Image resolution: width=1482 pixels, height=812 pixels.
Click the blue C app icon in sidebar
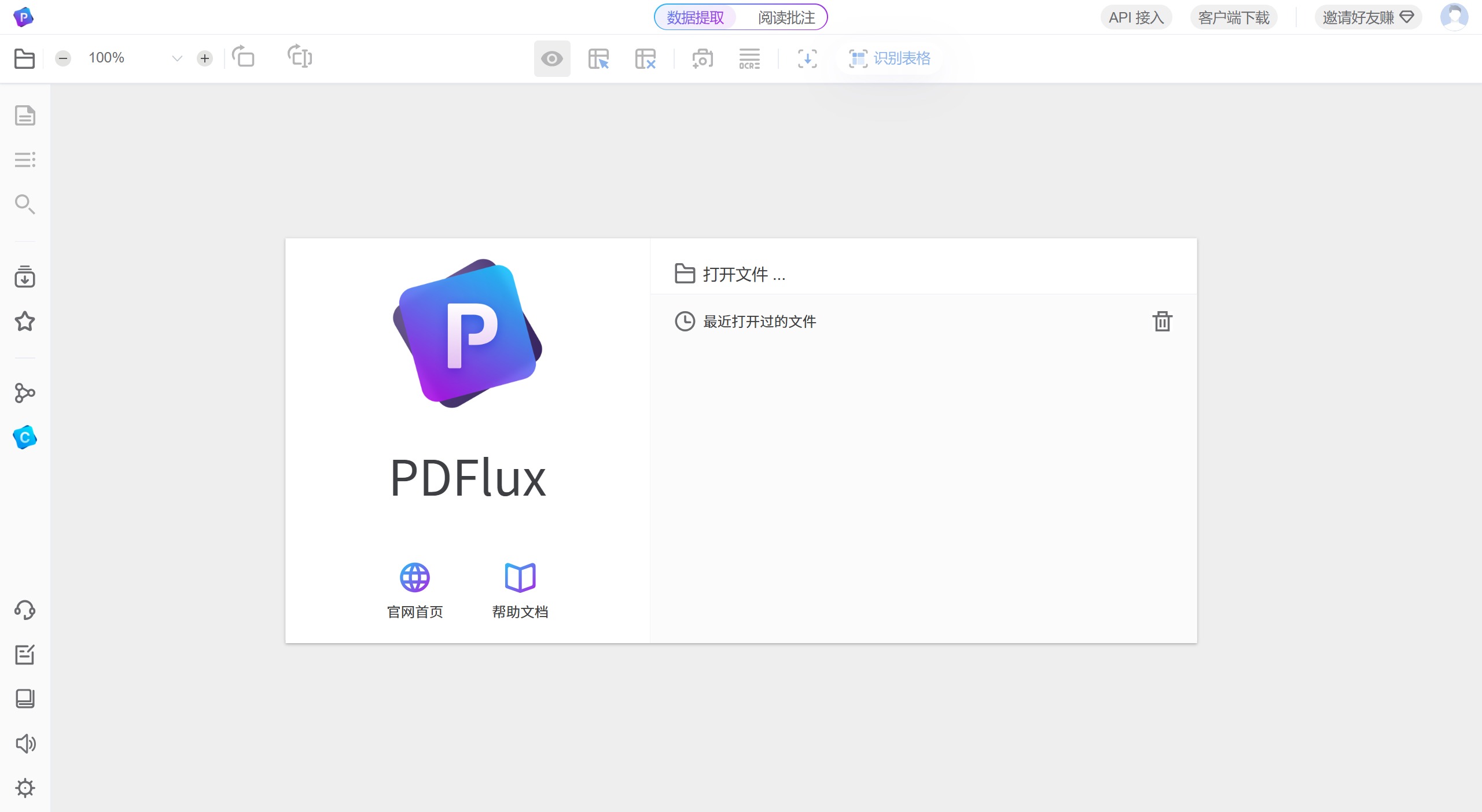[x=25, y=437]
